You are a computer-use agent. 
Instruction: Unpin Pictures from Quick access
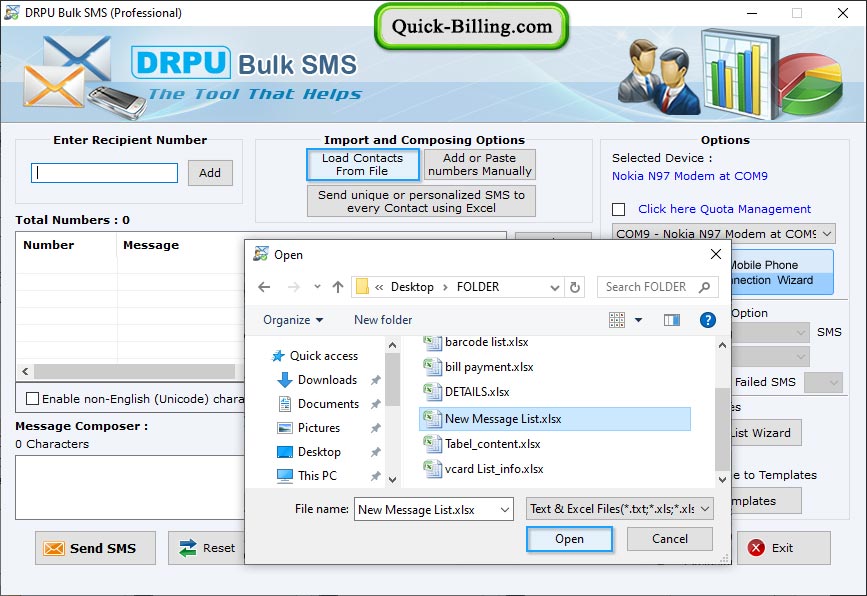tap(375, 428)
